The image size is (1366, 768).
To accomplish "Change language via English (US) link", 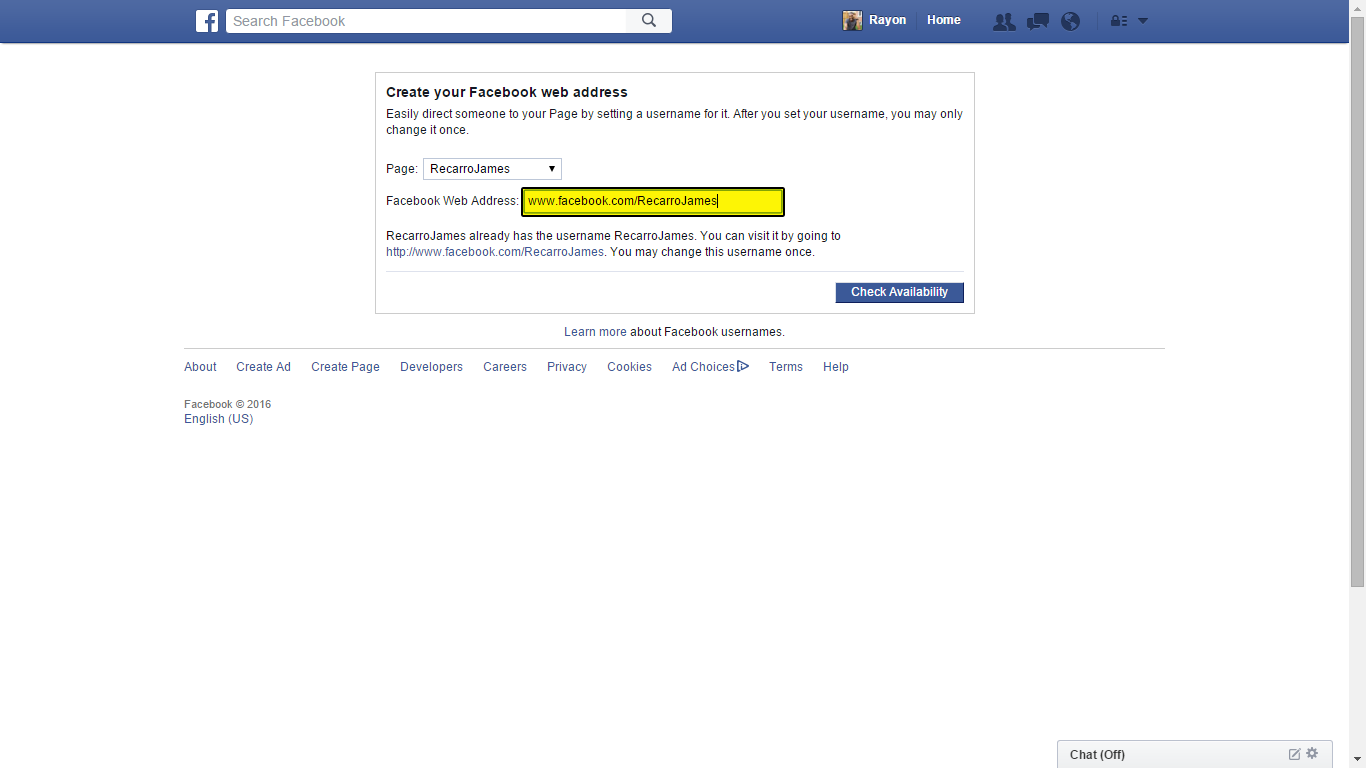I will click(219, 419).
